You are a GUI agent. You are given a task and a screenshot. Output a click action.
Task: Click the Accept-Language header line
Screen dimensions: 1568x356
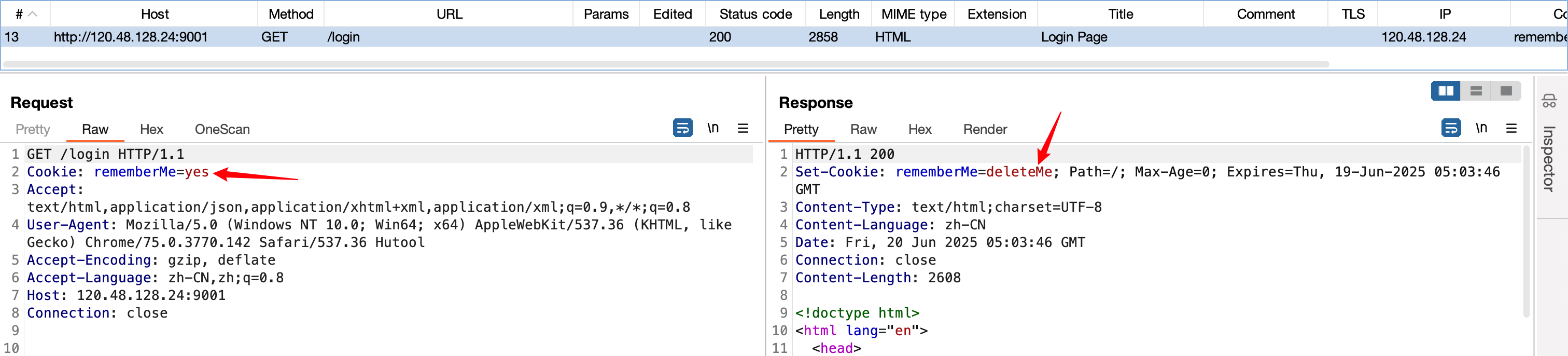pyautogui.click(x=155, y=278)
